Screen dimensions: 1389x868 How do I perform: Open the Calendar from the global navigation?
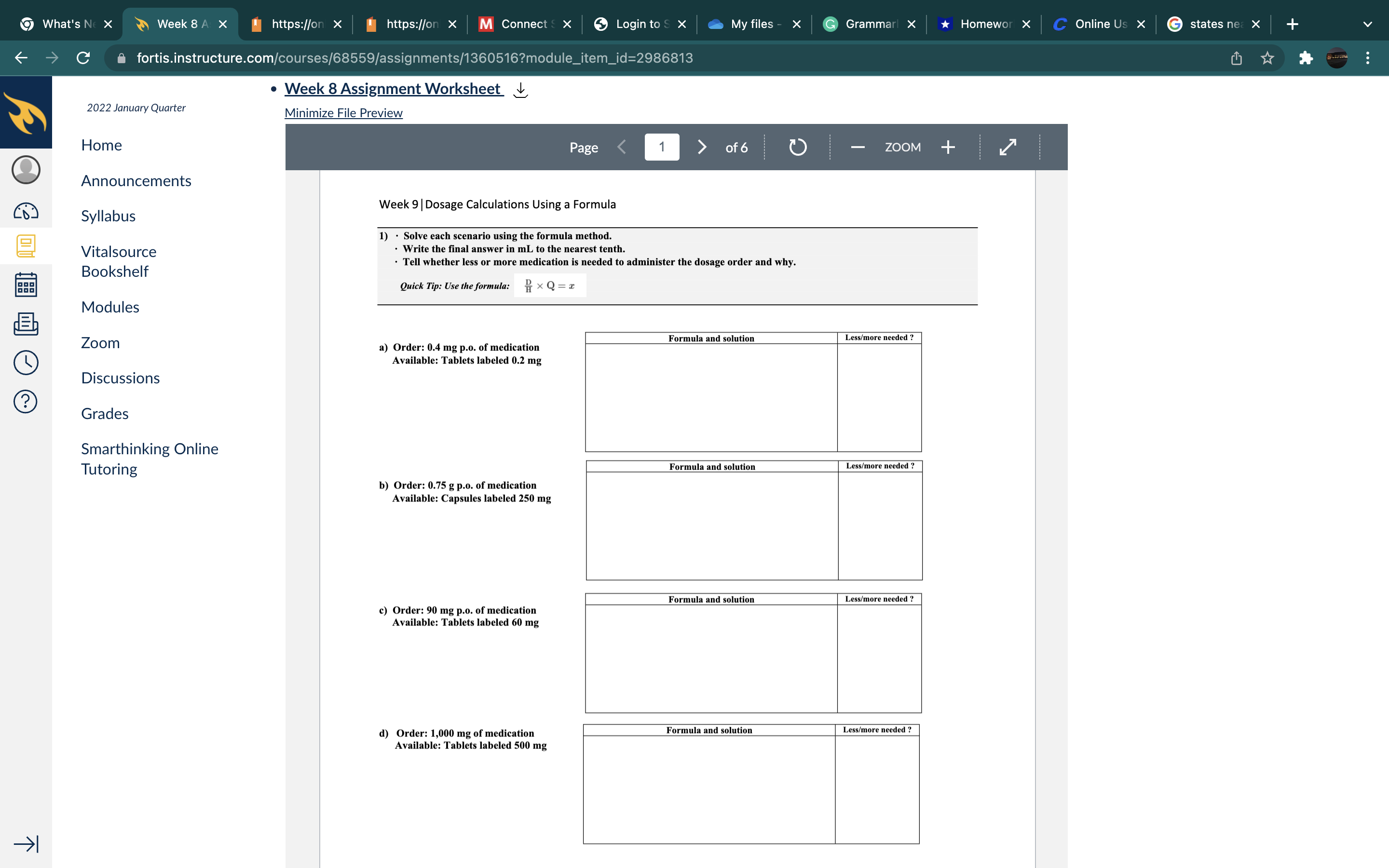[26, 285]
